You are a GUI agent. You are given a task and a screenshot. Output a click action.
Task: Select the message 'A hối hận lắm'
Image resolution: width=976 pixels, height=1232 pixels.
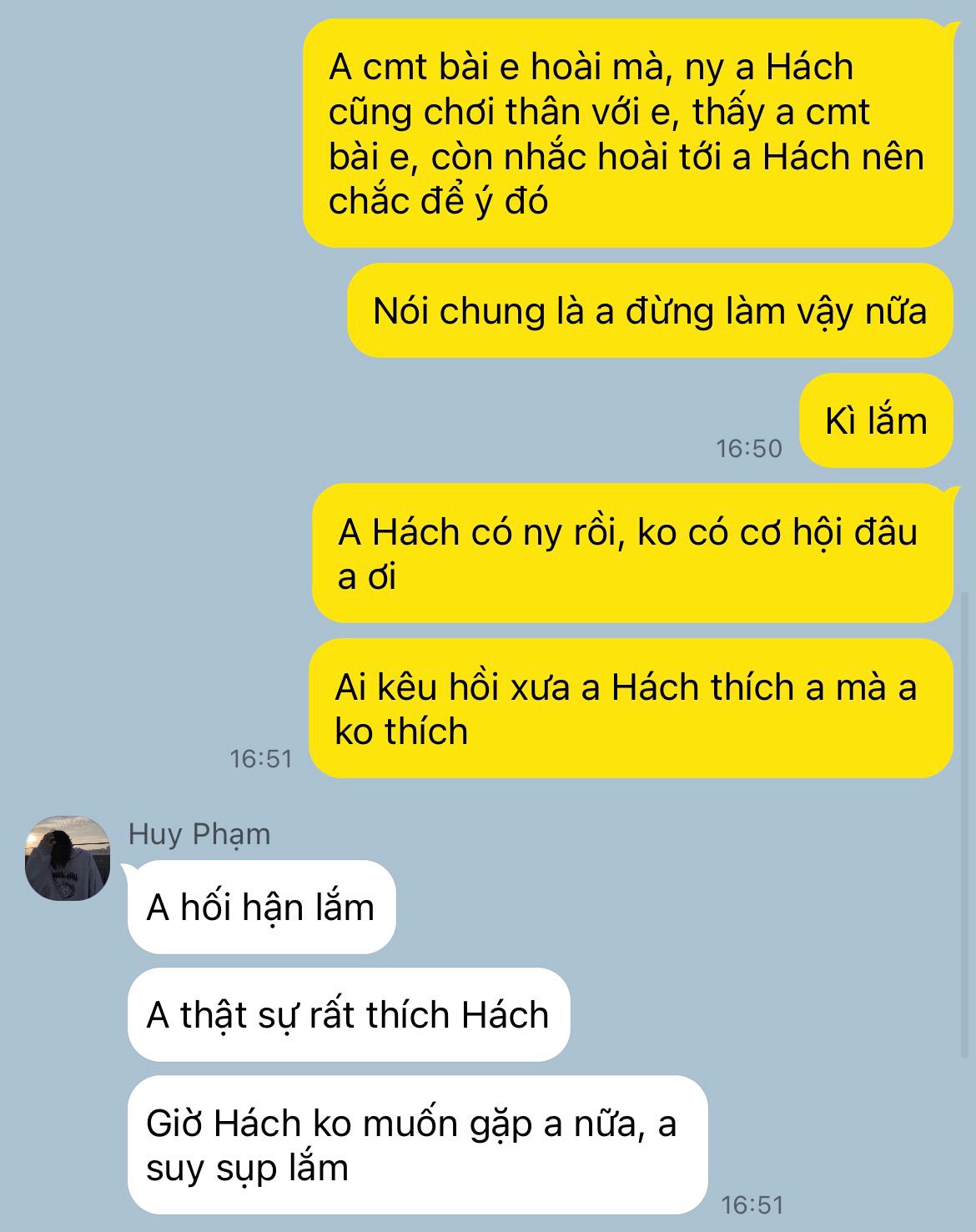[261, 907]
